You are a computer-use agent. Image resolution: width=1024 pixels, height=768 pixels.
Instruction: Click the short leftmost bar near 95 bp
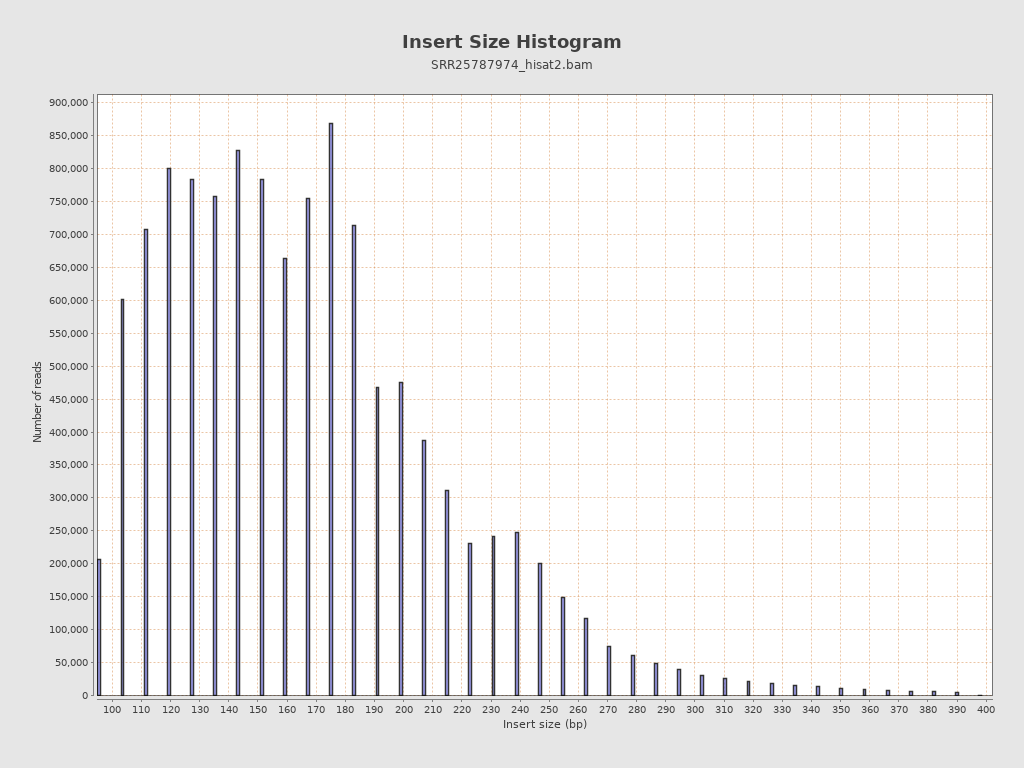(99, 627)
